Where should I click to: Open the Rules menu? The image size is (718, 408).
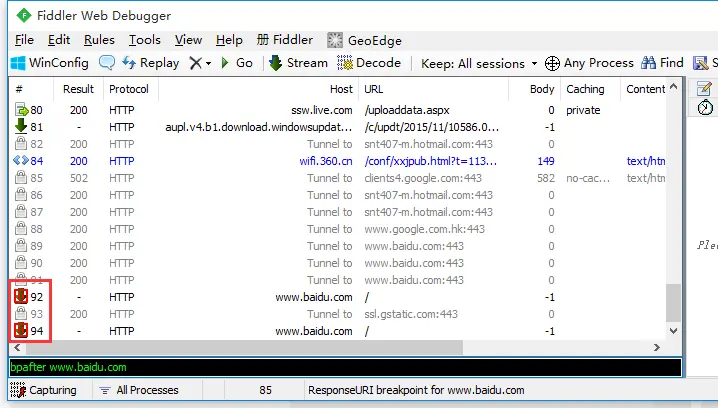tap(99, 40)
